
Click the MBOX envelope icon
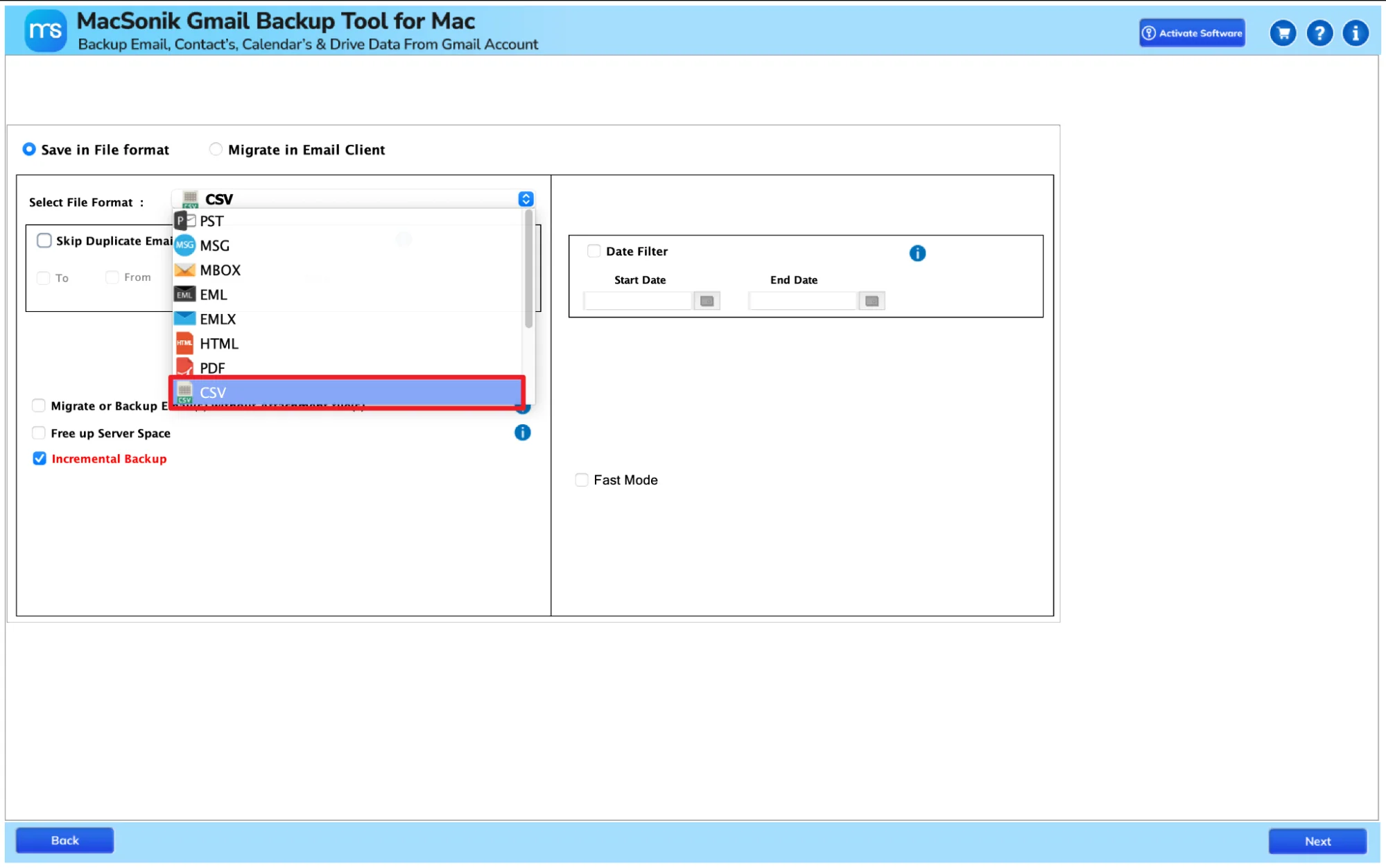[184, 270]
